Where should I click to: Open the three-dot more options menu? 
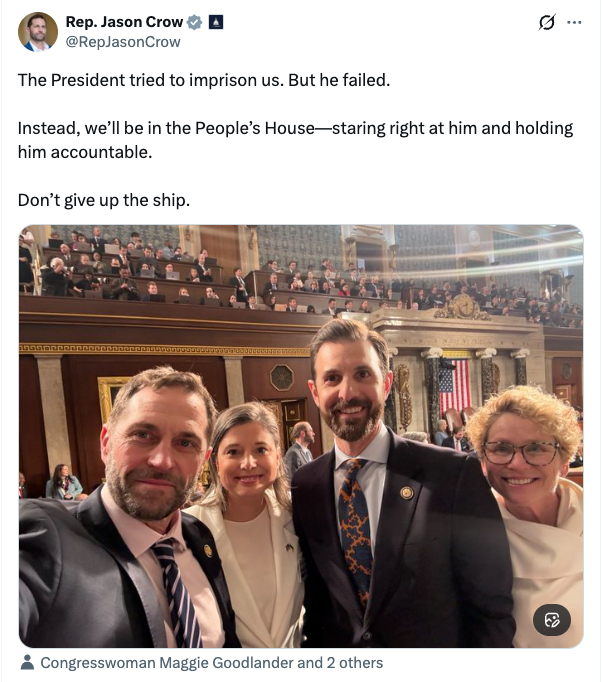(x=574, y=22)
